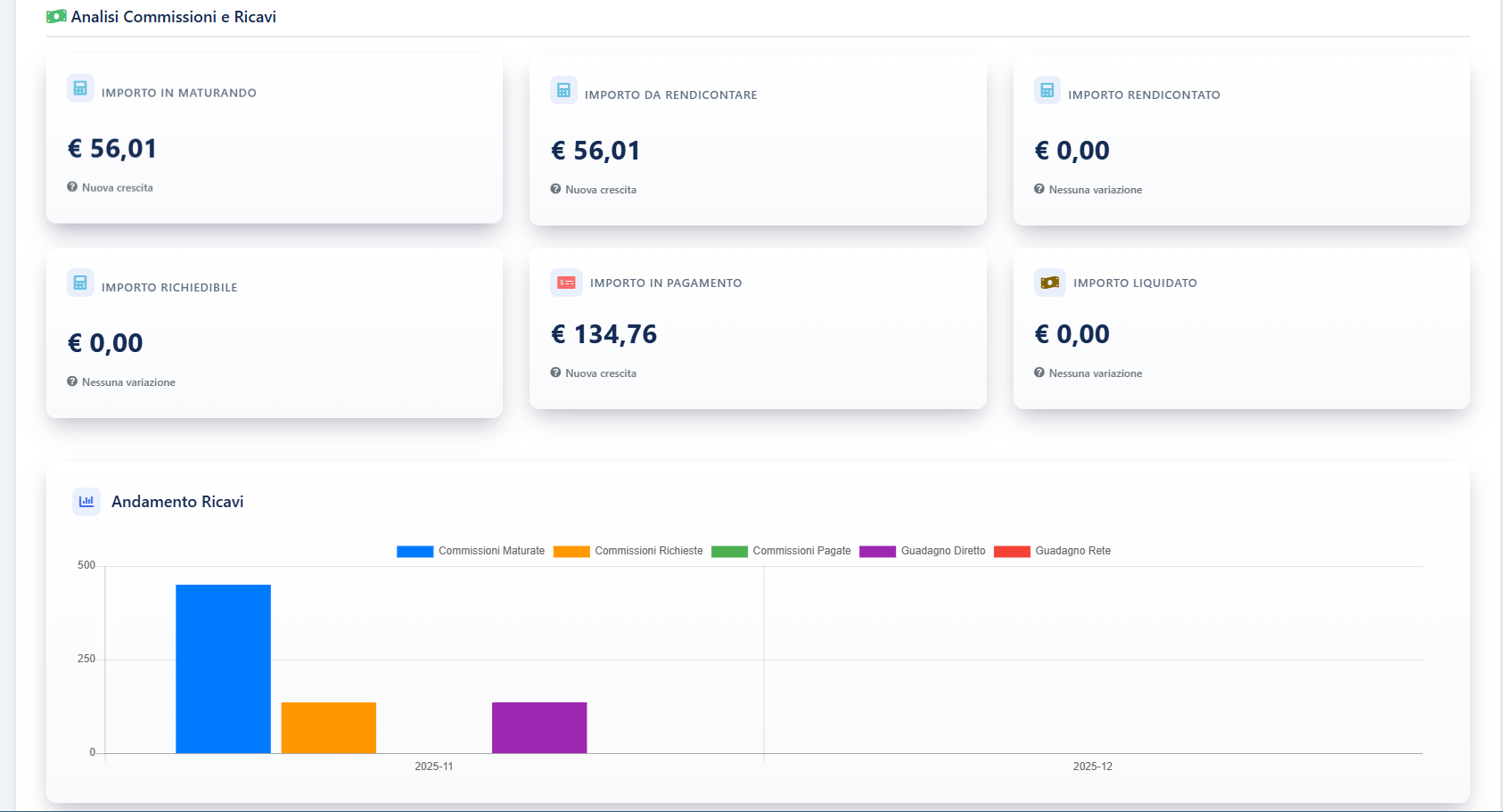
Task: Click the € 134,76 Importo in Pagamento value
Action: click(x=604, y=334)
